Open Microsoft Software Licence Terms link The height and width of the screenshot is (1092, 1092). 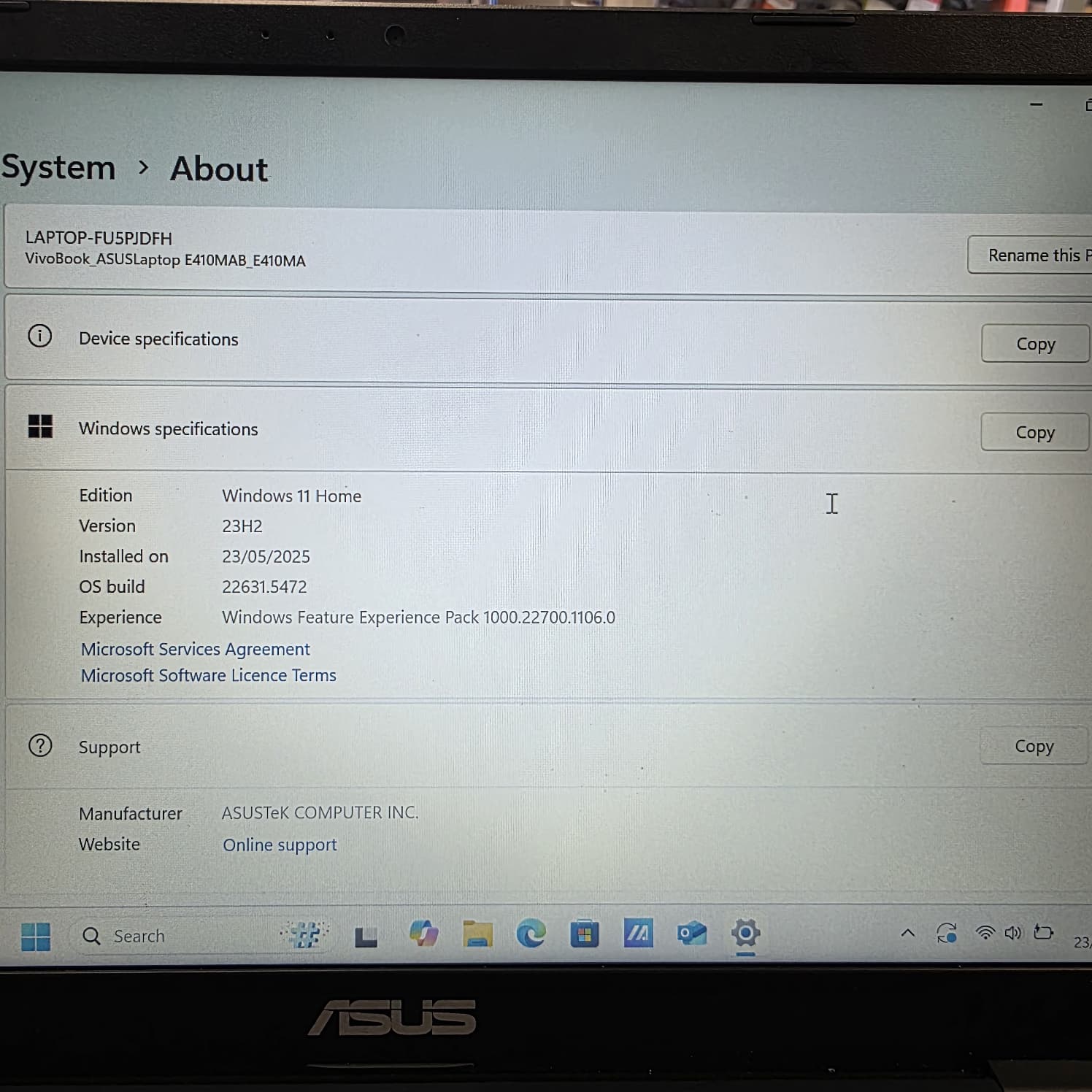[209, 675]
